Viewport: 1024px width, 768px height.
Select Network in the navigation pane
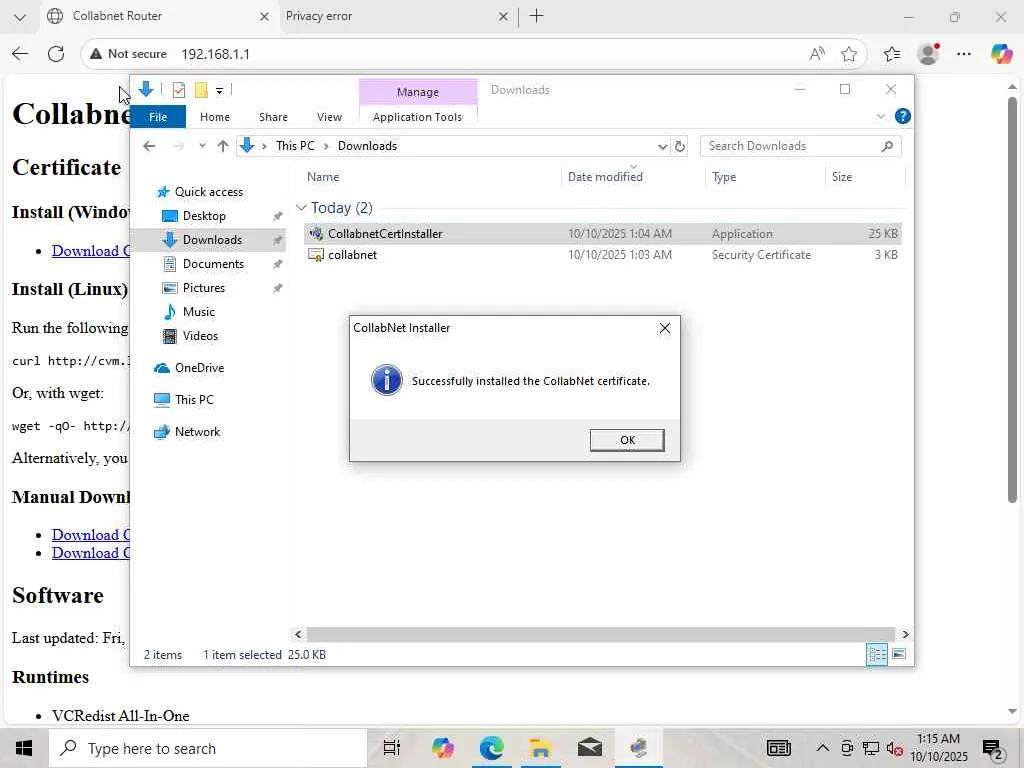click(197, 432)
